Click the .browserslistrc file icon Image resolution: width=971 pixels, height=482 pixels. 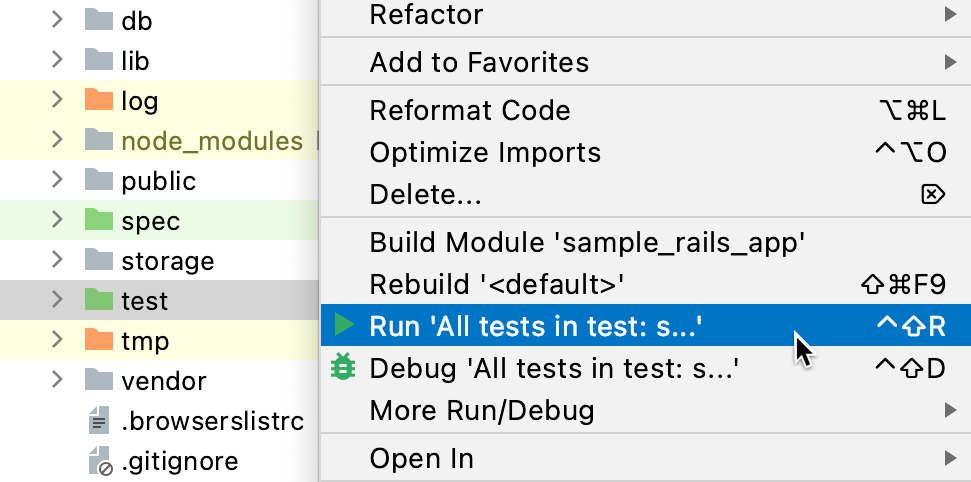click(99, 421)
